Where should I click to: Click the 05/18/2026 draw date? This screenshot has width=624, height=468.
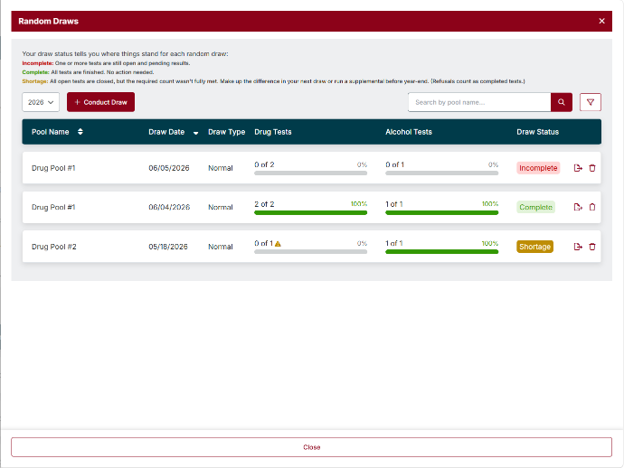[168, 247]
